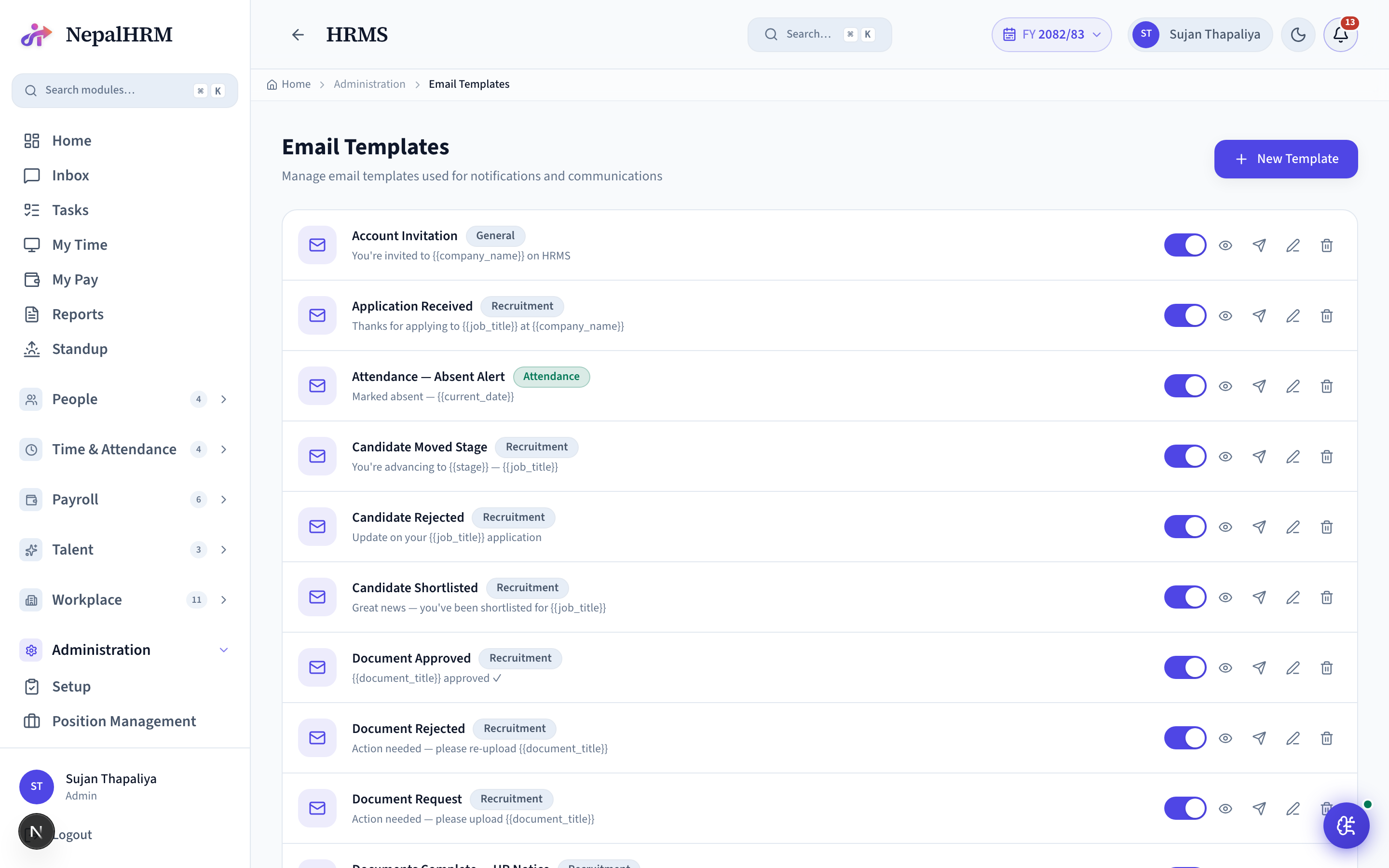Screen dimensions: 1389x868
Task: Disable the Document Rejected template toggle
Action: click(1185, 738)
